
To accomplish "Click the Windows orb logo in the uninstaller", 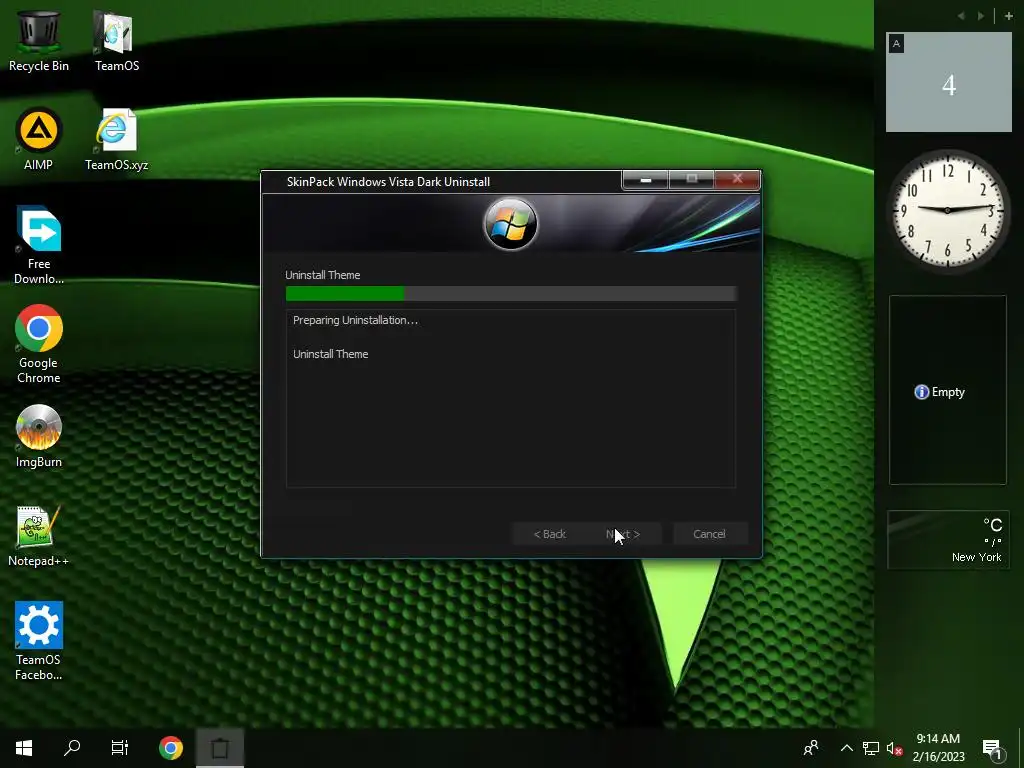I will tap(511, 224).
